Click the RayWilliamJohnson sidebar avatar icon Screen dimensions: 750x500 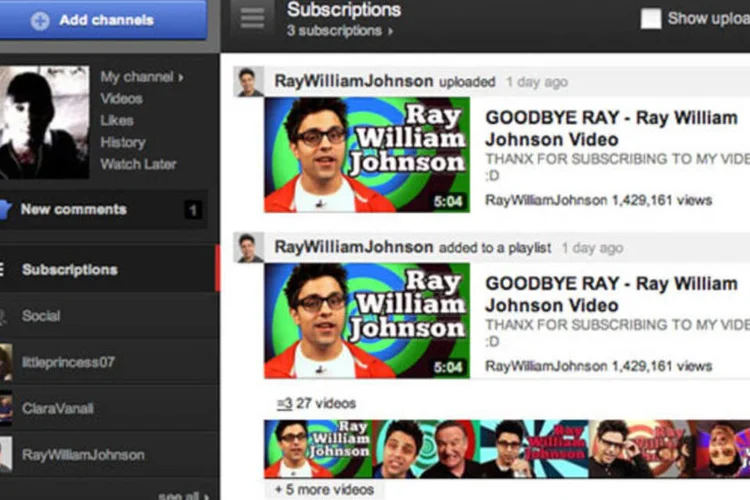[6, 454]
